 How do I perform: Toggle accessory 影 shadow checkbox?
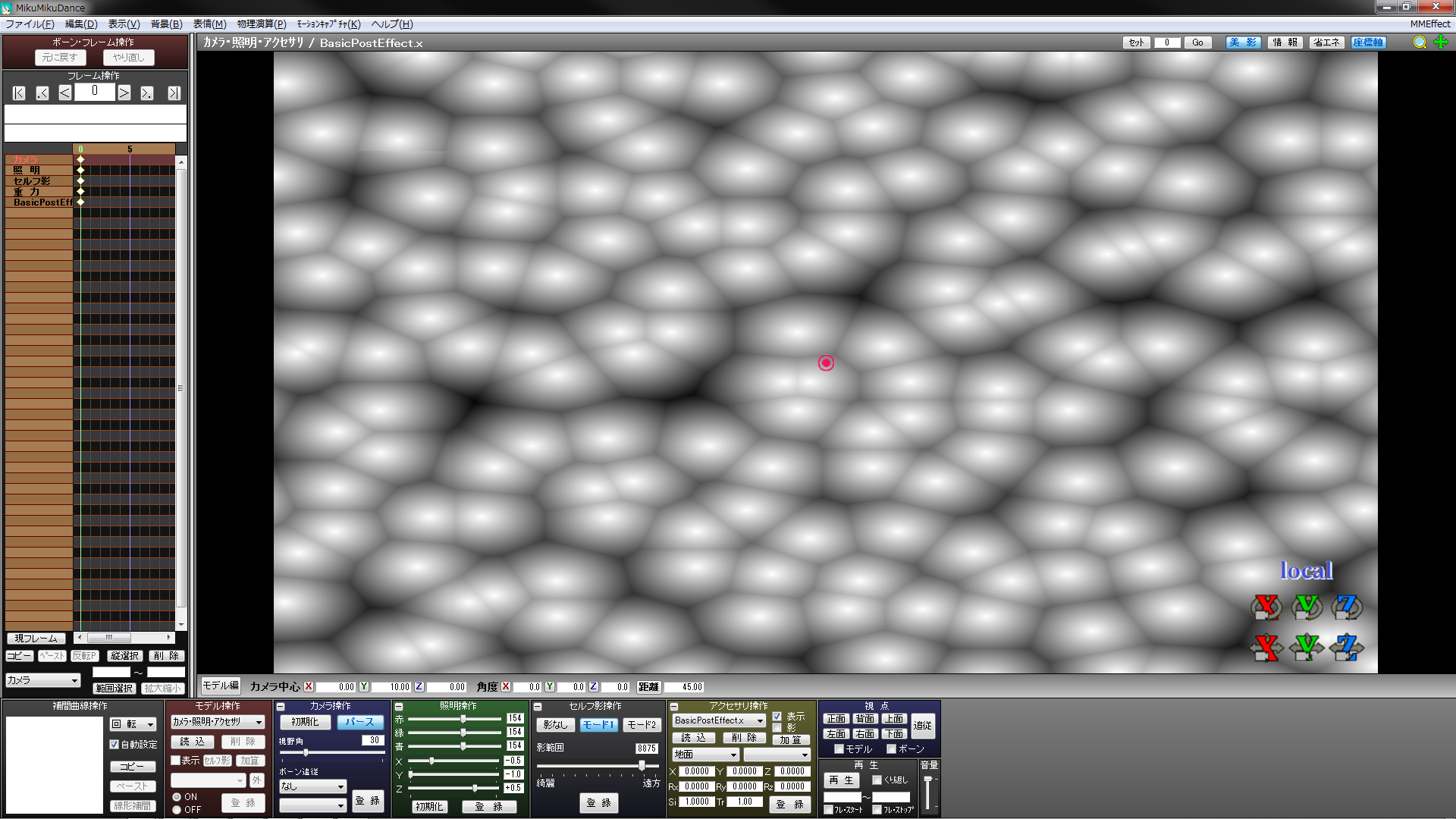coord(777,728)
